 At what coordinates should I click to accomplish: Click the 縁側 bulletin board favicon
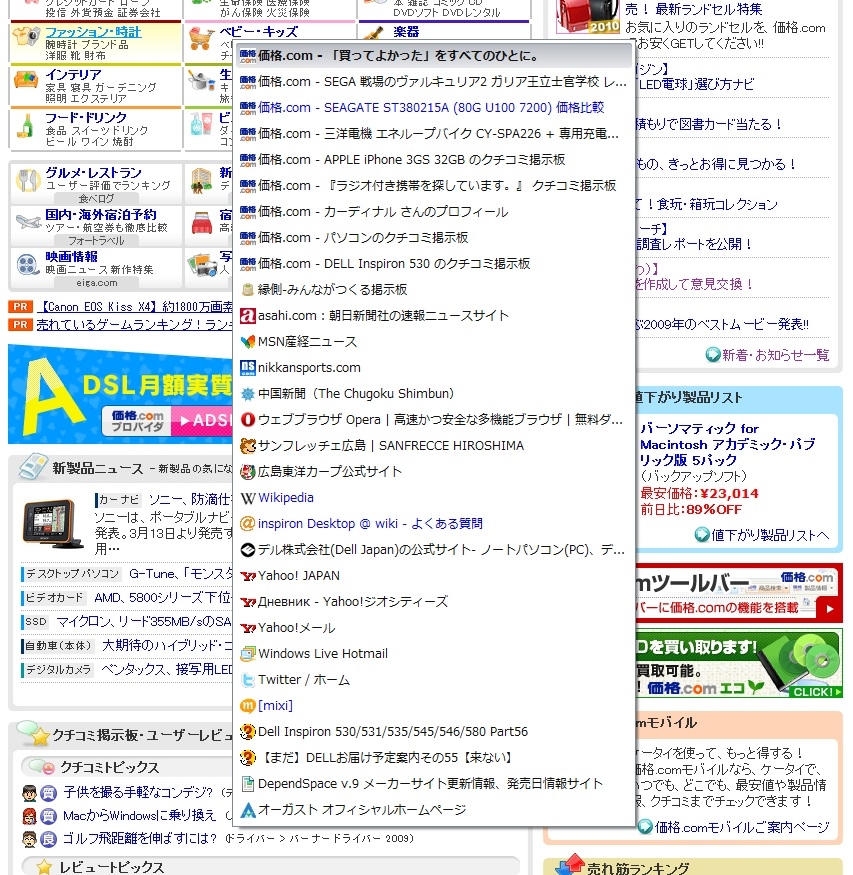tap(247, 290)
